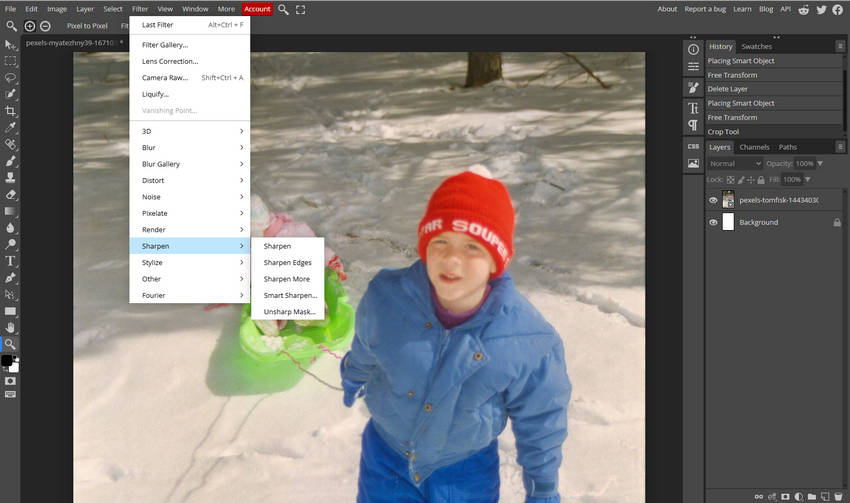Open the Normal blend mode dropdown

735,163
